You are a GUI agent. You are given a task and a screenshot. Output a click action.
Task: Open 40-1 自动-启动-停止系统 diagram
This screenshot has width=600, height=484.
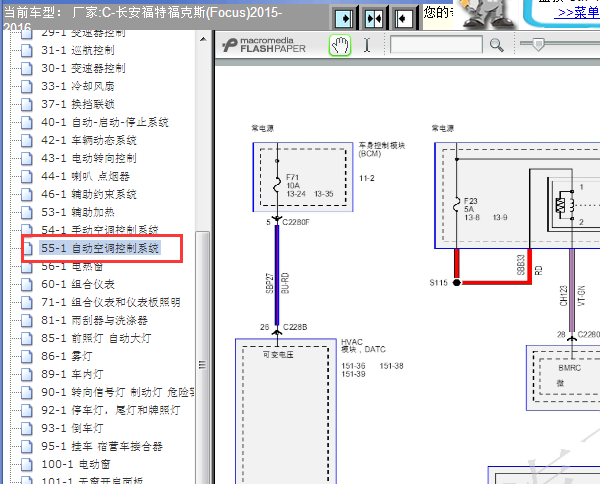[105, 122]
